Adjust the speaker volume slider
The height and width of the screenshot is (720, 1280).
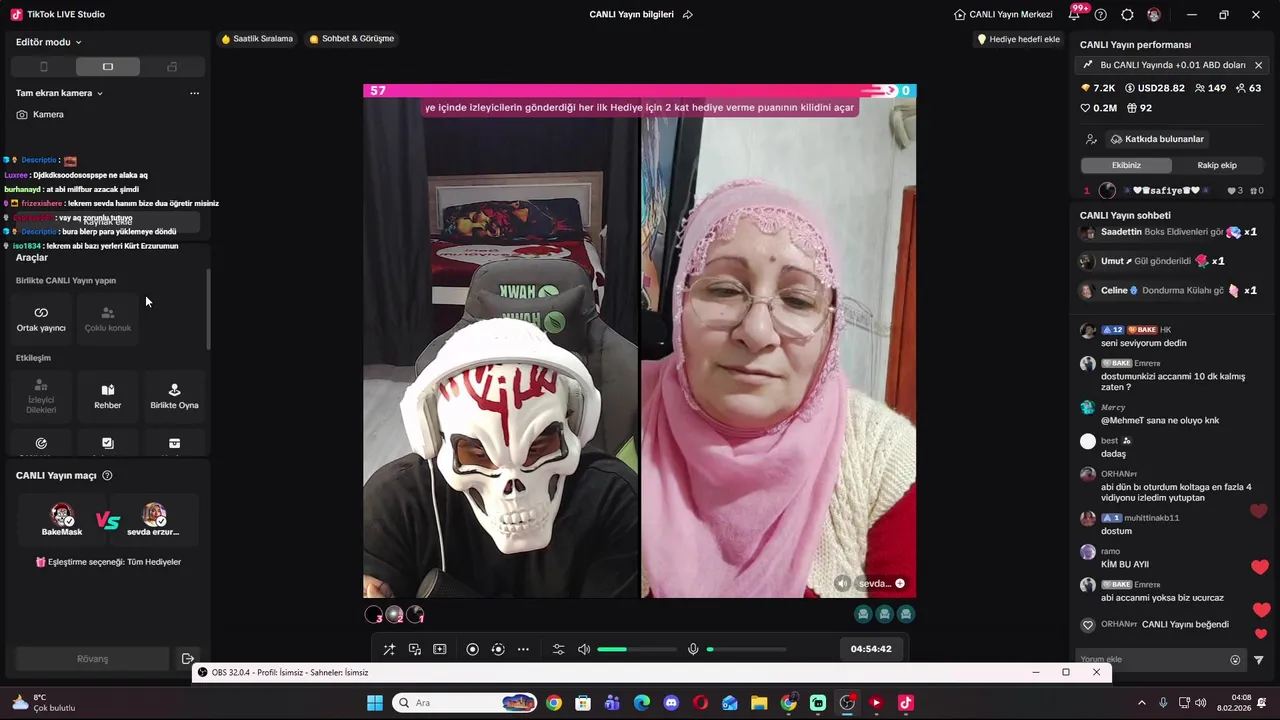(637, 649)
